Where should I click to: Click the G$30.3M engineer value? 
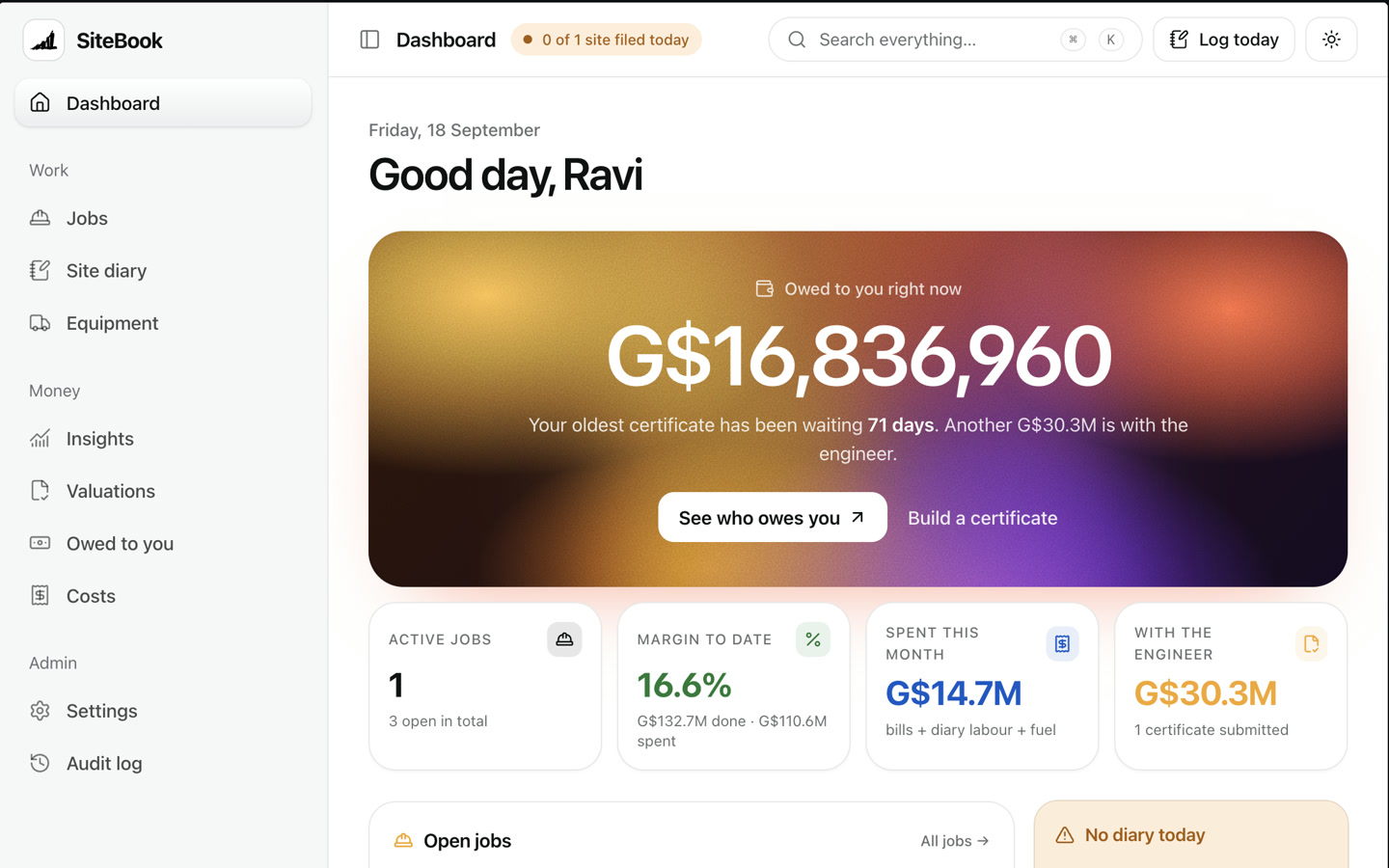(1205, 693)
